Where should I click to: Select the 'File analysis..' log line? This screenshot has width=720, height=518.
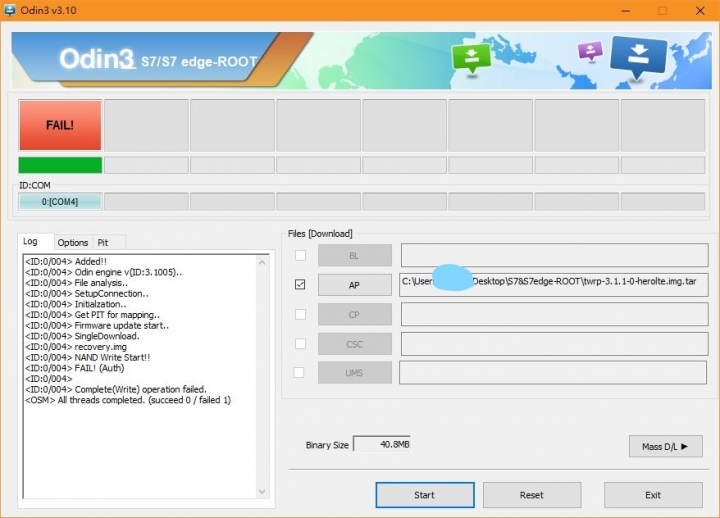(x=76, y=283)
